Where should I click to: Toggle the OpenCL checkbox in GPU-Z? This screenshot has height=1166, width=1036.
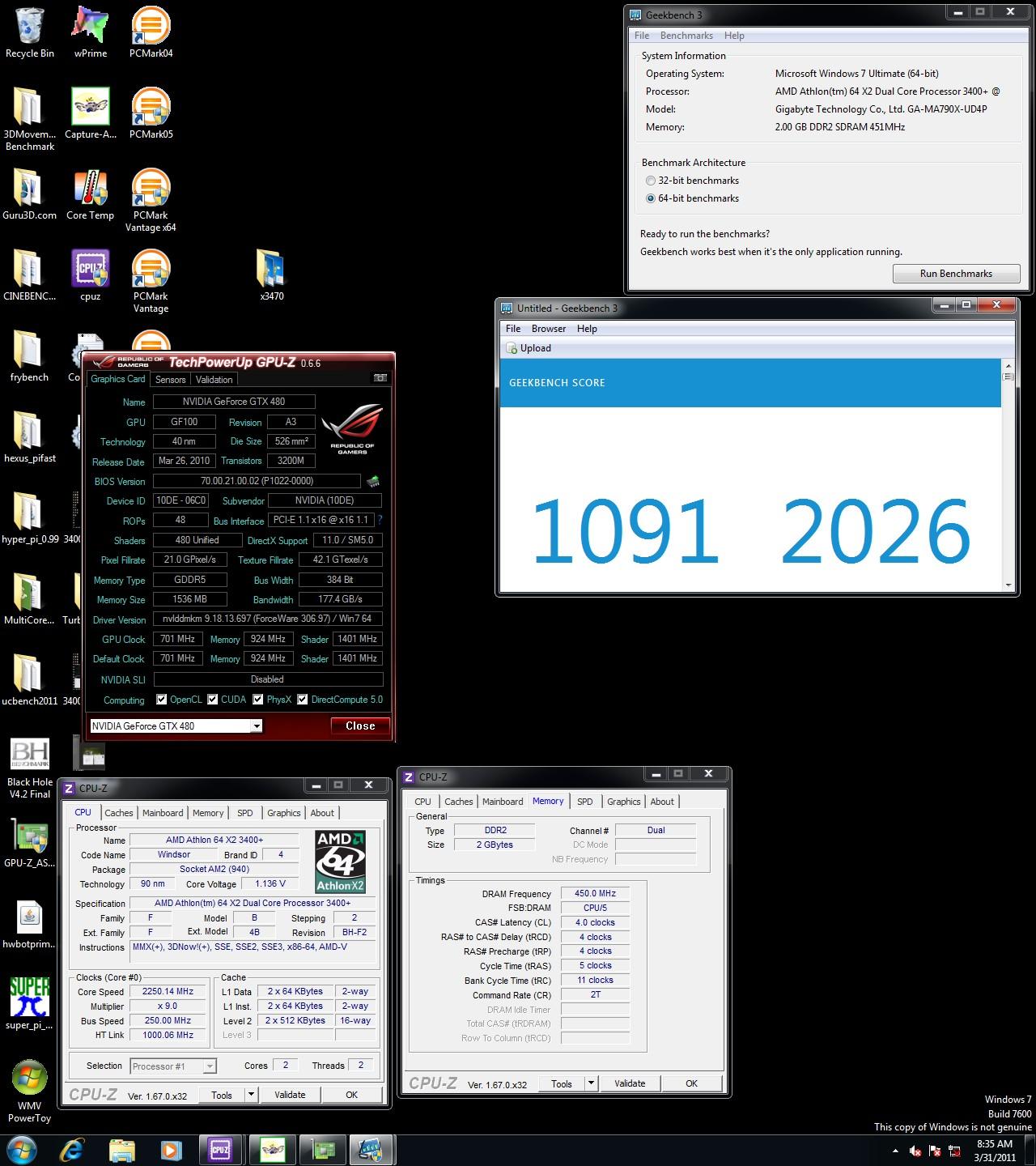(x=162, y=700)
